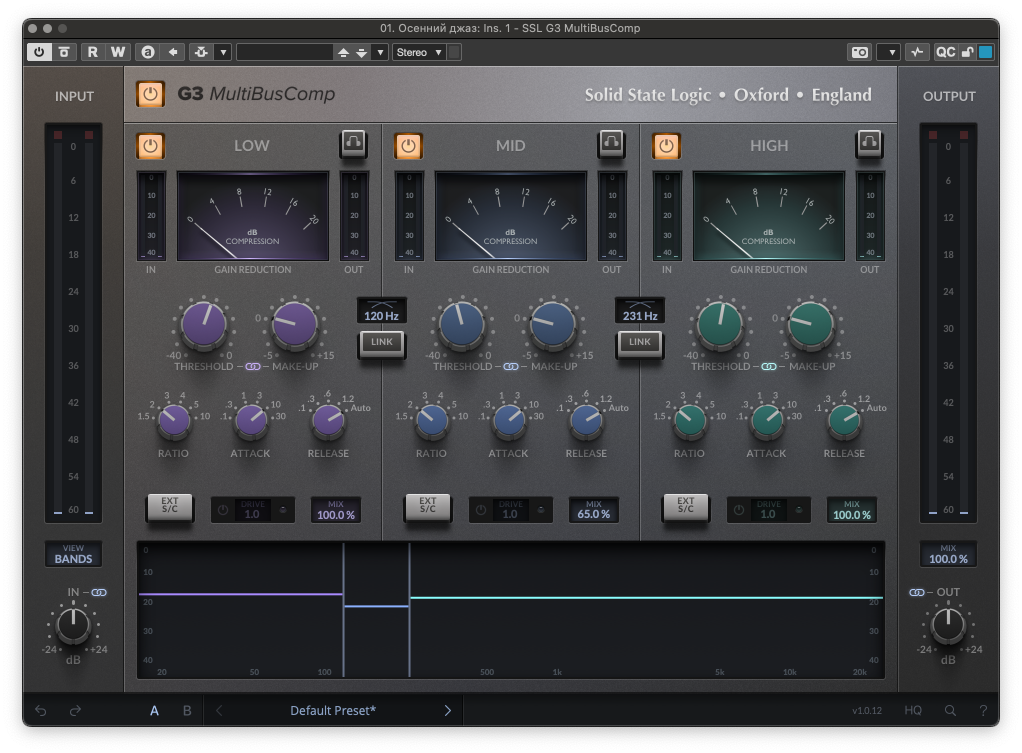Screen dimensions: 1022x753
Task: Click the INPUT gain dB knob
Action: click(73, 625)
